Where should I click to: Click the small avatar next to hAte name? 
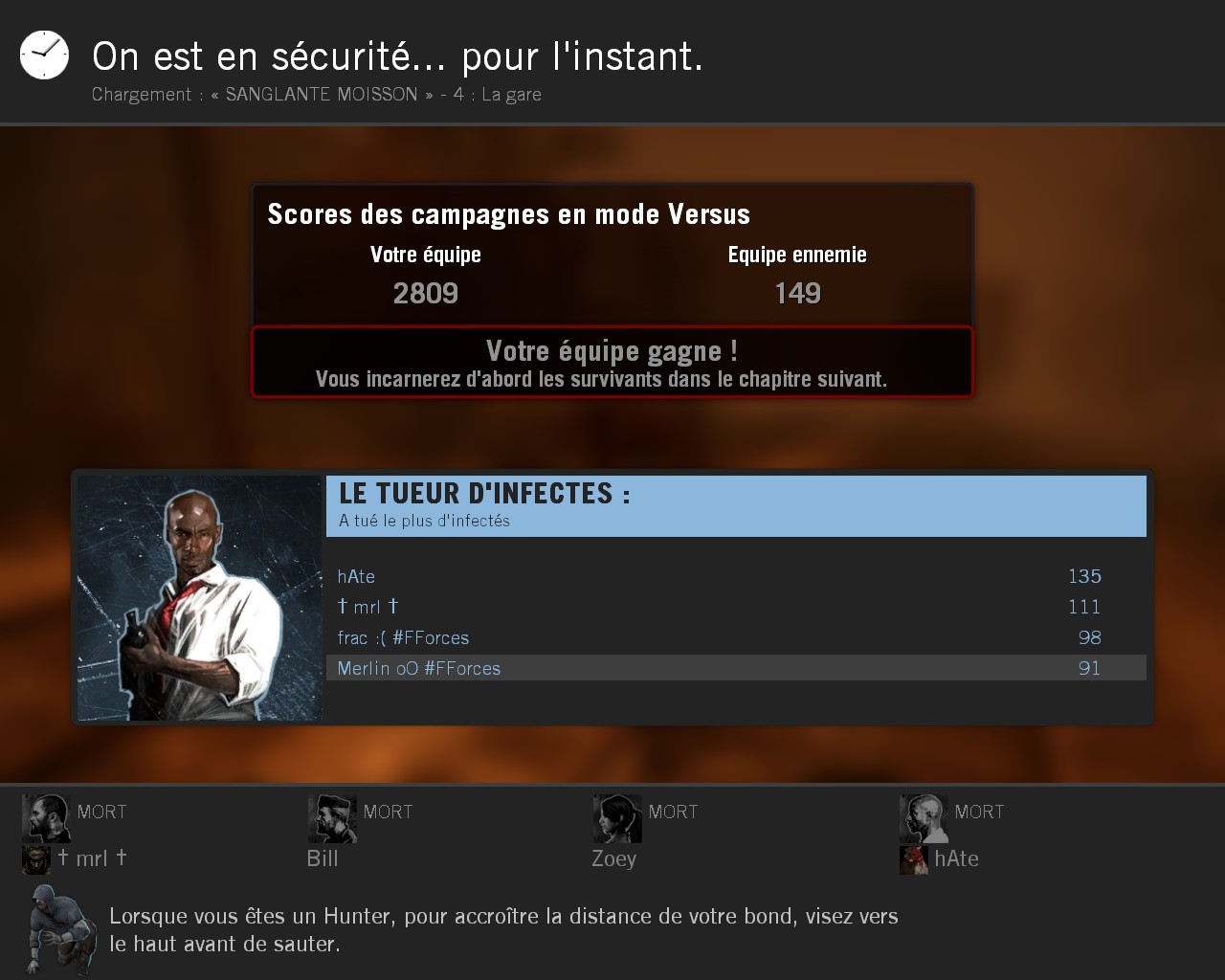pyautogui.click(x=914, y=859)
